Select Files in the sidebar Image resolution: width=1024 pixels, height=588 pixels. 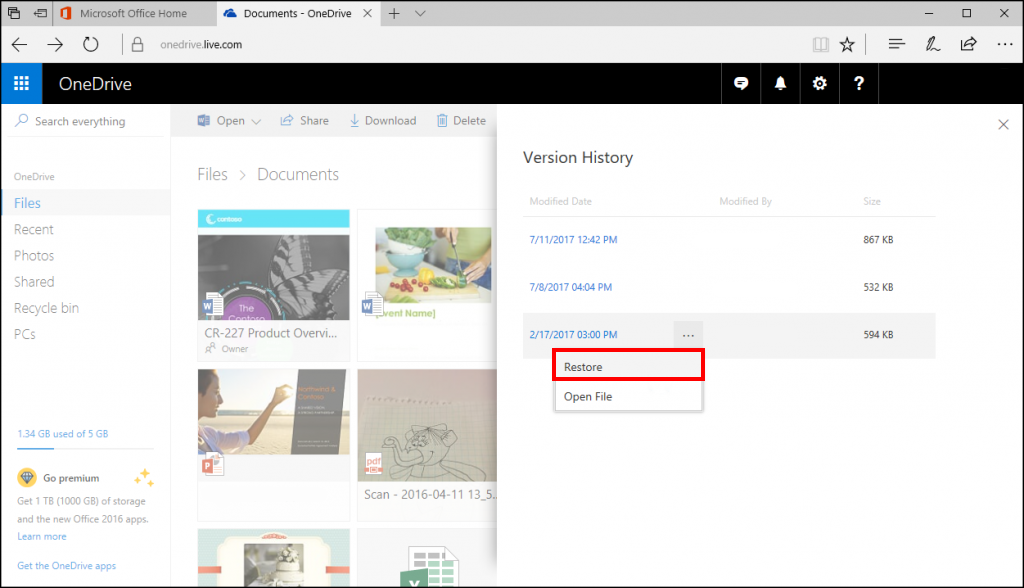pos(86,203)
